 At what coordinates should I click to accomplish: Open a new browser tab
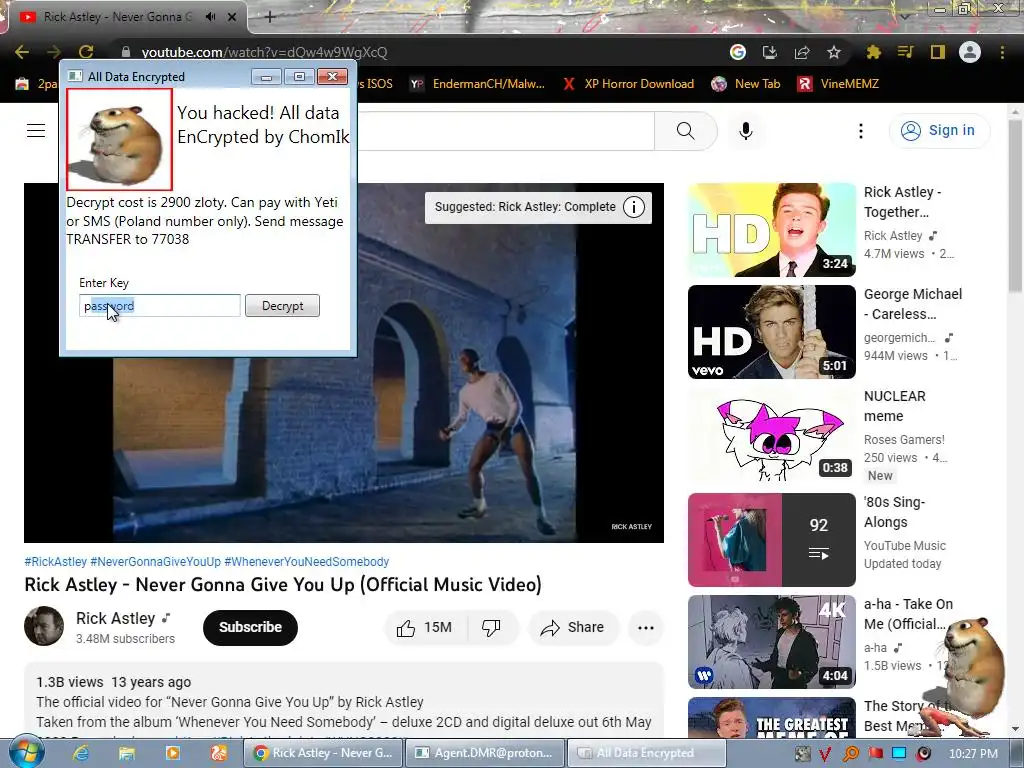pos(270,17)
